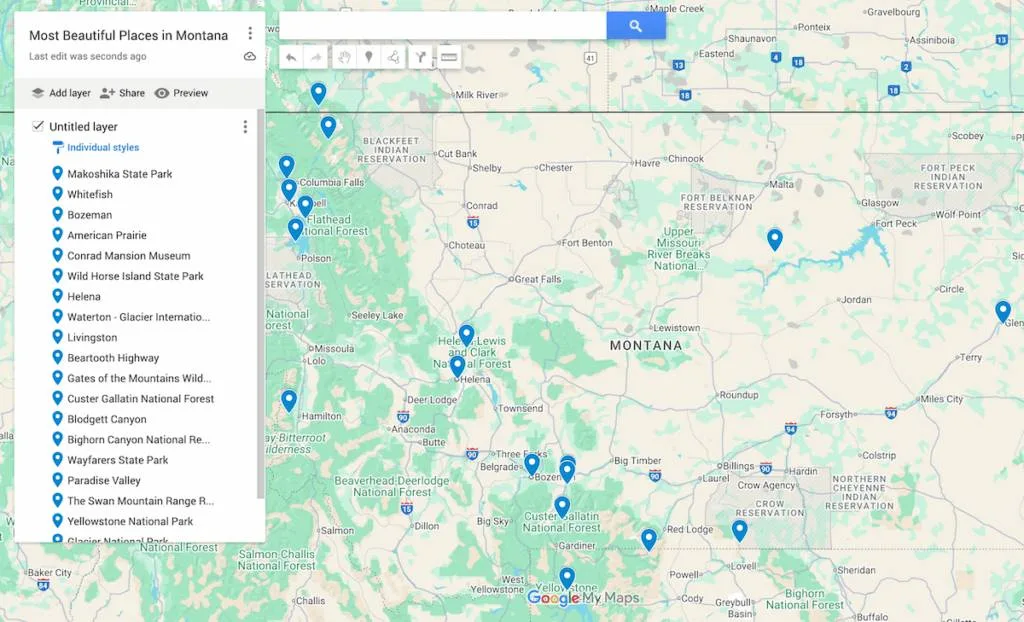This screenshot has height=622, width=1024.
Task: Select the add directions tool
Action: [x=421, y=57]
